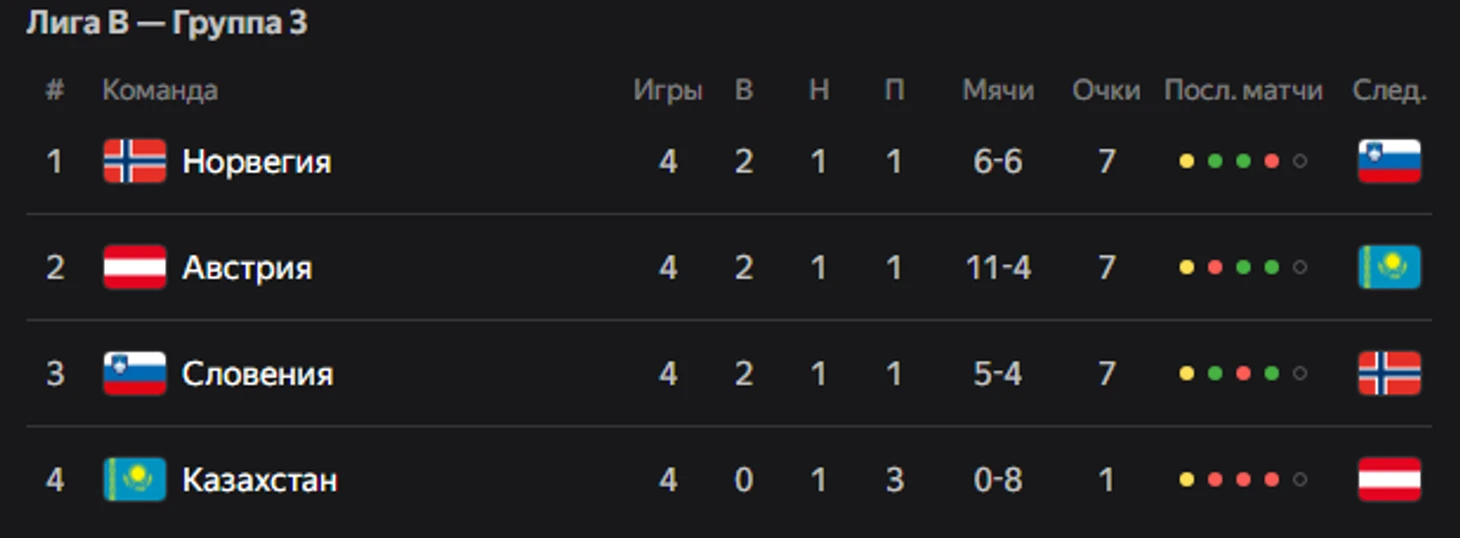Click the Austria flag beside Австрия
1460x538 pixels.
click(134, 267)
